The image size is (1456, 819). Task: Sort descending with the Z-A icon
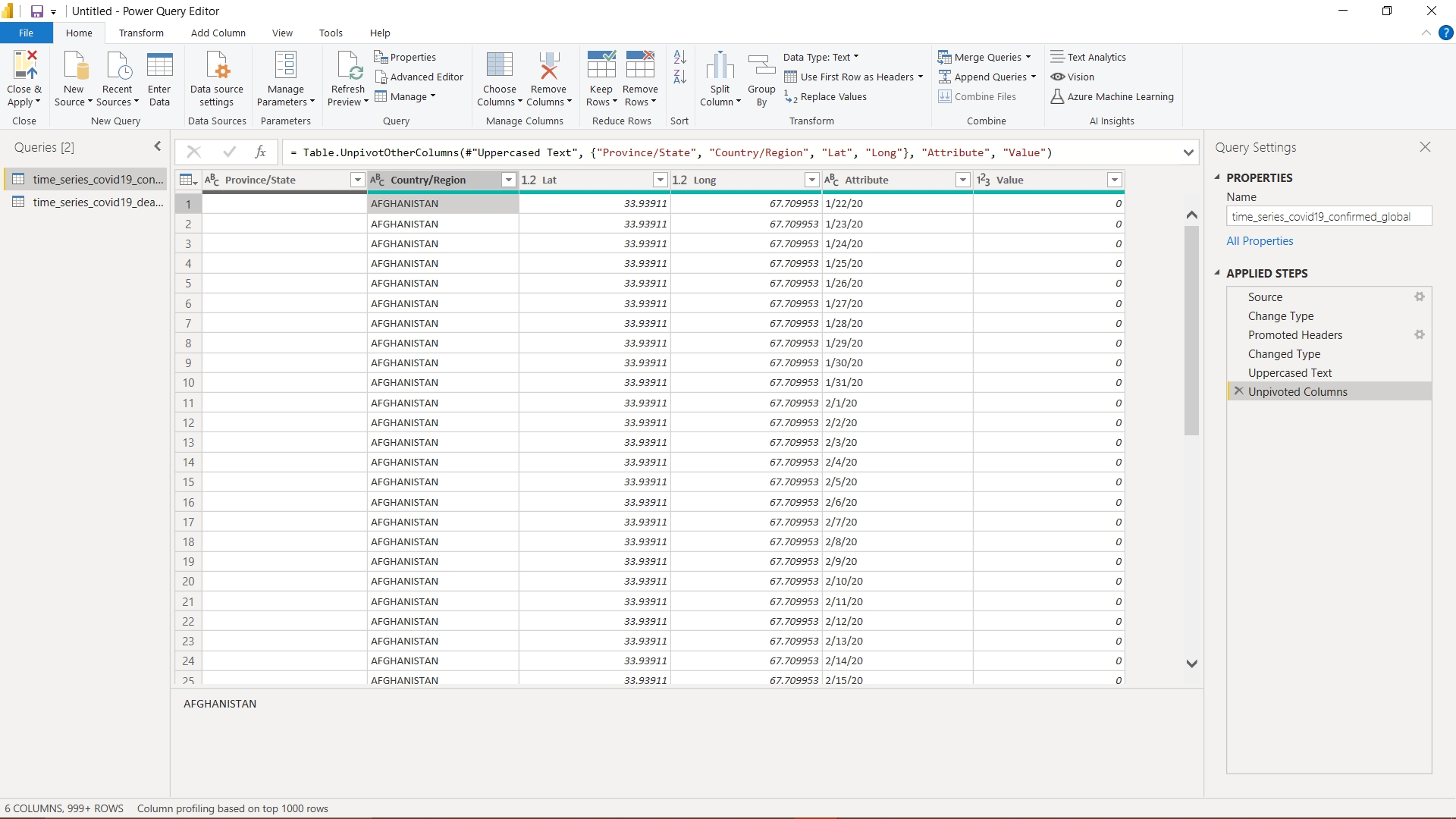pyautogui.click(x=680, y=77)
